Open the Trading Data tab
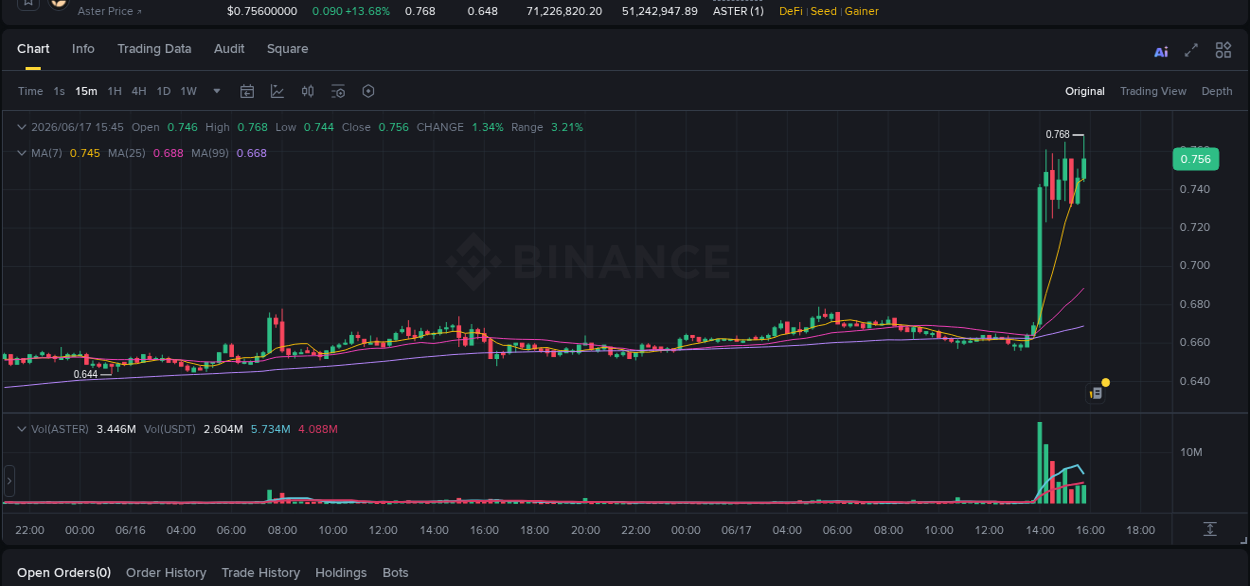Screen dimensions: 1250x586 click(x=154, y=49)
